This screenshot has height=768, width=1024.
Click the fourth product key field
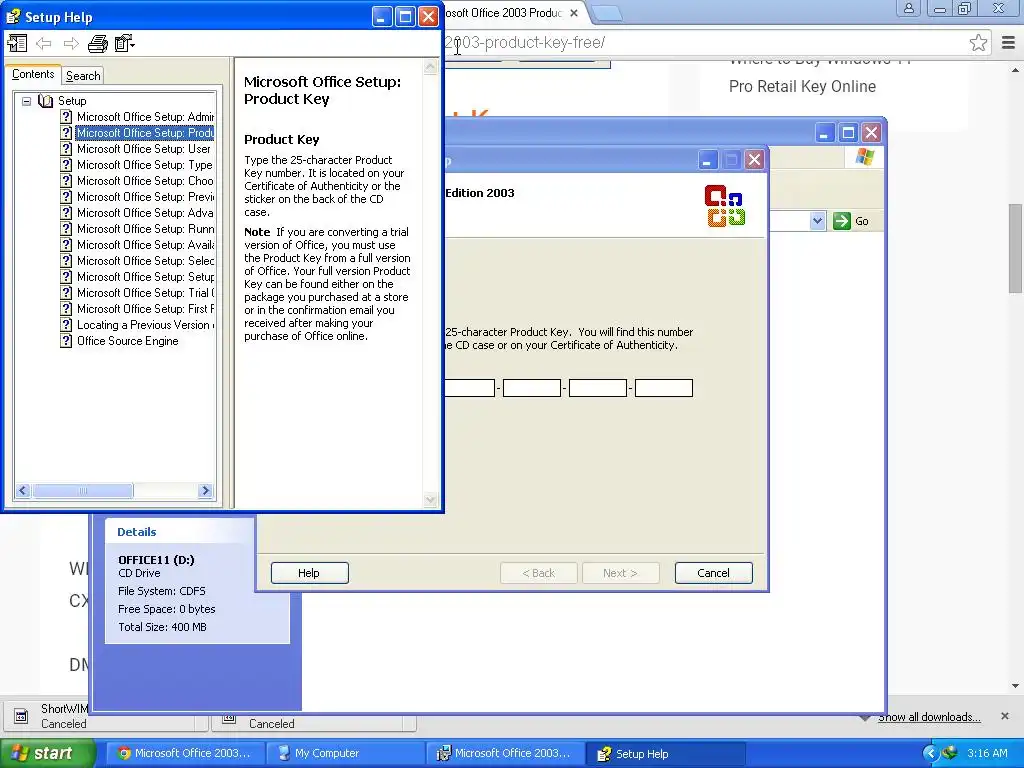pyautogui.click(x=598, y=388)
